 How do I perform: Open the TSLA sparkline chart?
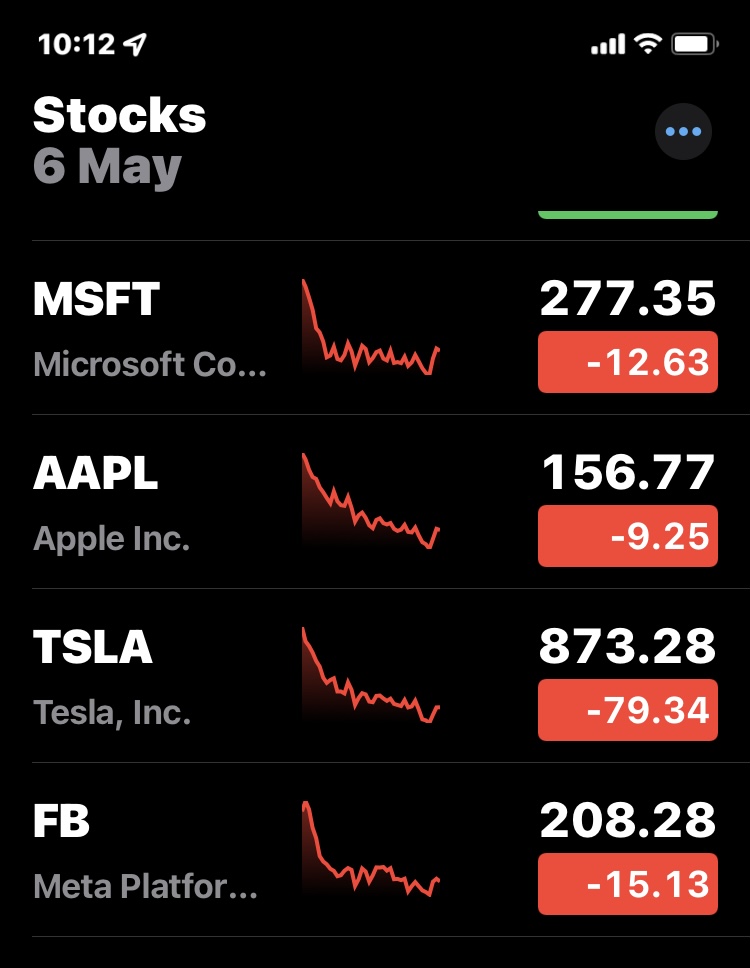(x=370, y=675)
